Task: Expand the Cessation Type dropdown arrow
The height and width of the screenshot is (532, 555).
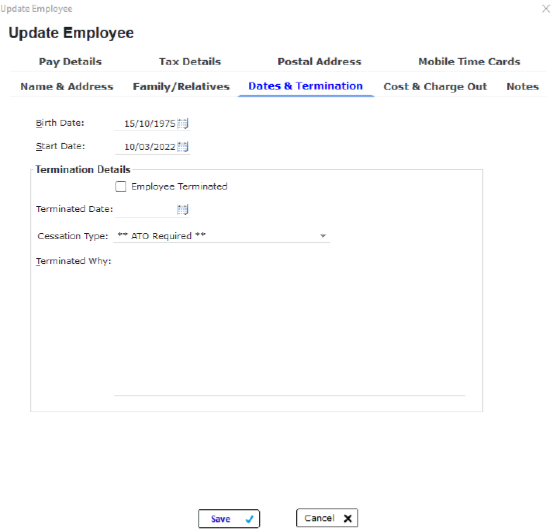Action: [x=323, y=236]
